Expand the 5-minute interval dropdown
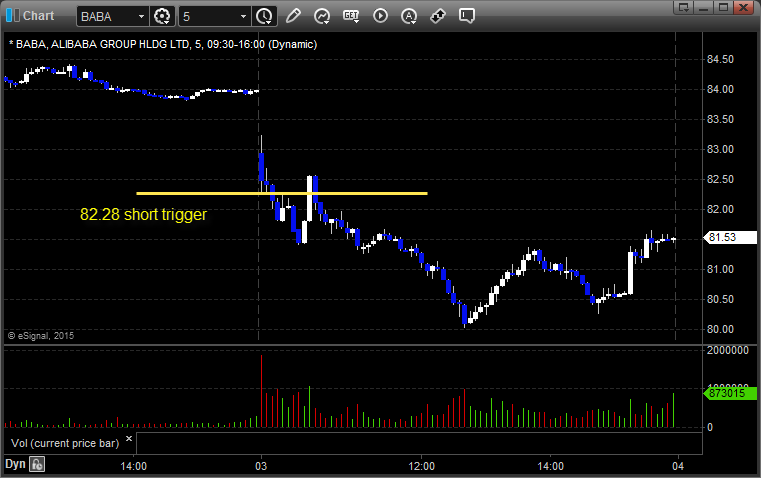Viewport: 761px width, 478px height. click(x=243, y=16)
